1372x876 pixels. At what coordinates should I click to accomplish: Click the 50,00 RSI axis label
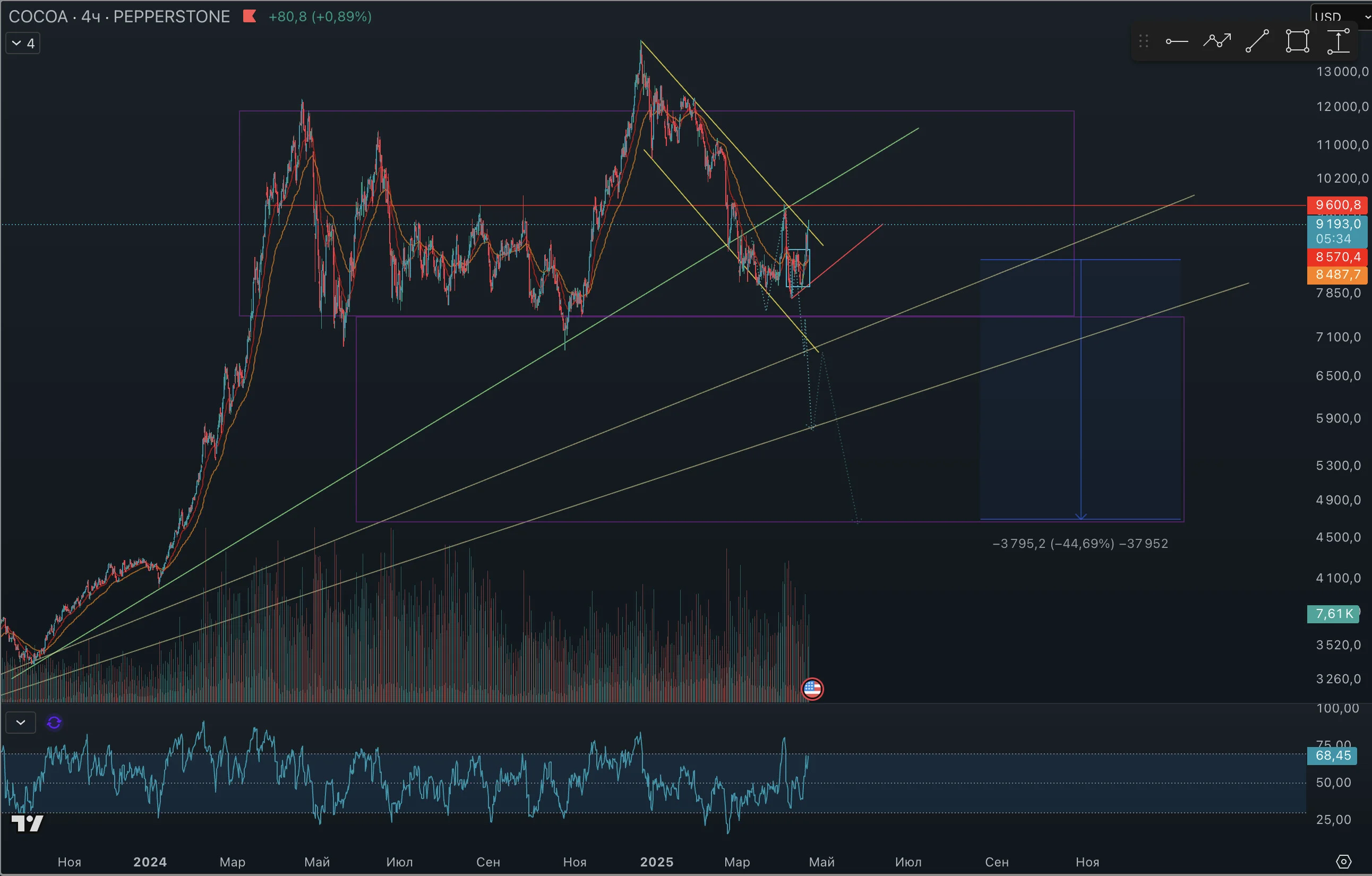[1333, 782]
